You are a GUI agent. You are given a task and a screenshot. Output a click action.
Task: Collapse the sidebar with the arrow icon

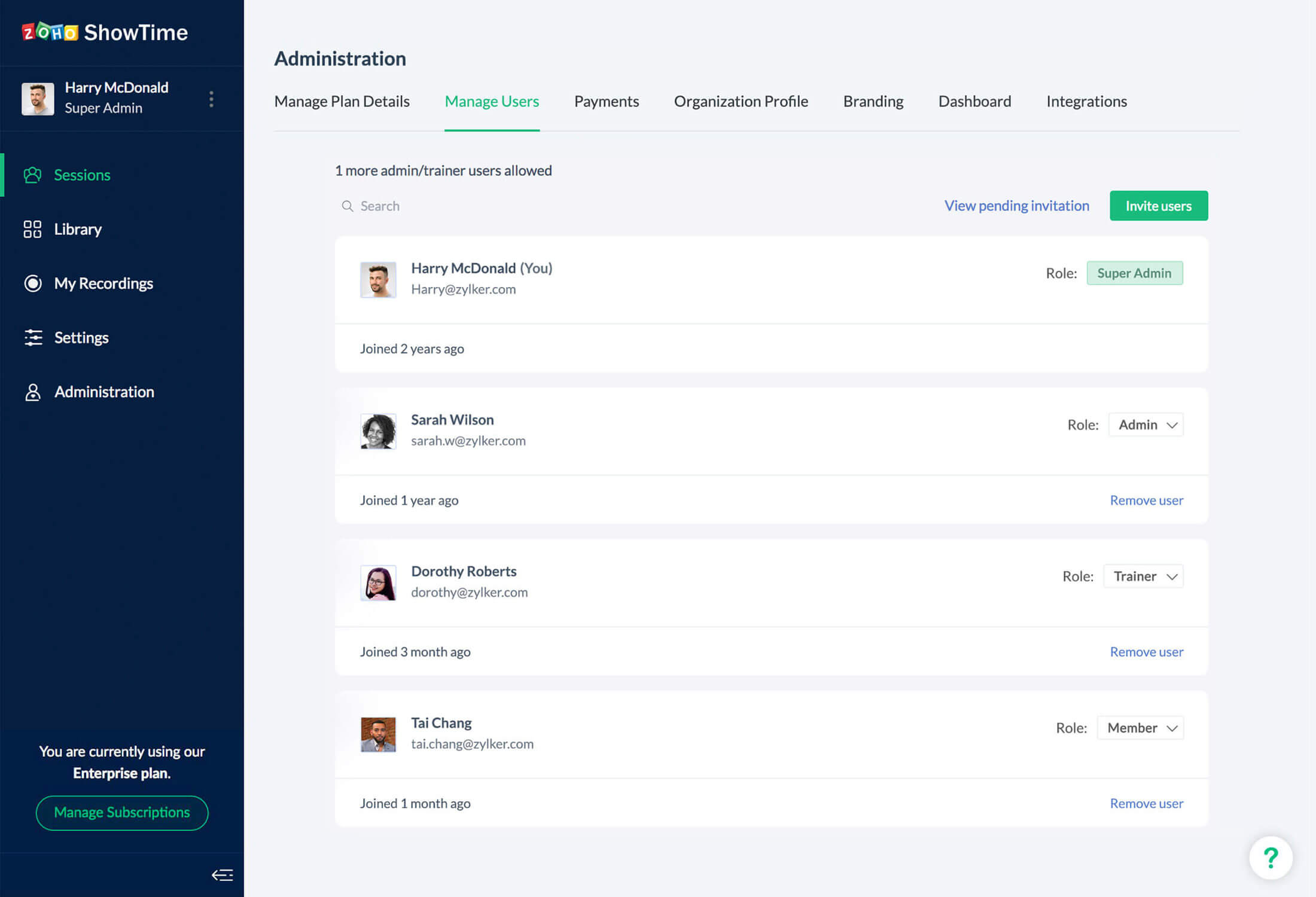click(x=223, y=875)
